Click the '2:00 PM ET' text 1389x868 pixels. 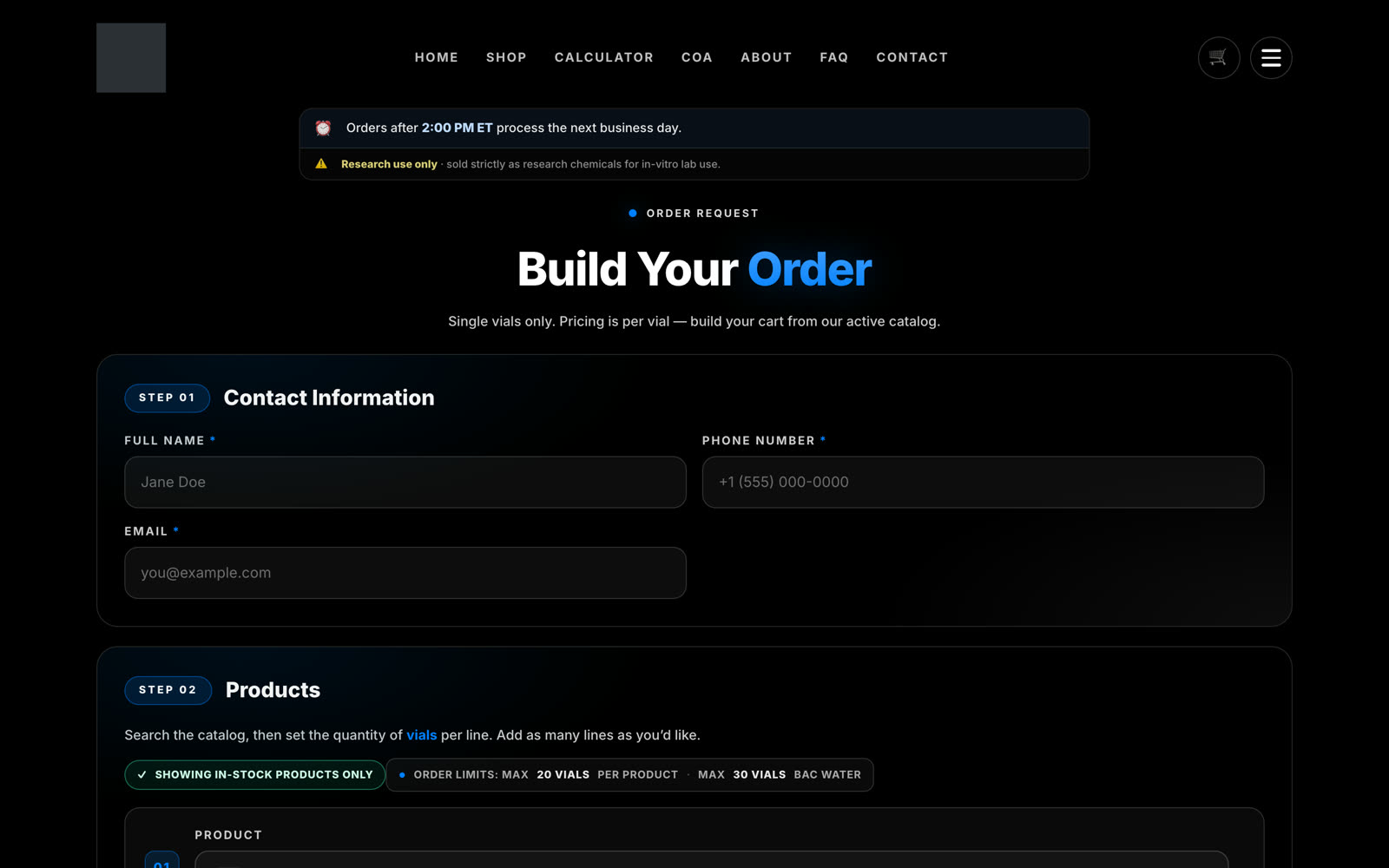point(458,128)
